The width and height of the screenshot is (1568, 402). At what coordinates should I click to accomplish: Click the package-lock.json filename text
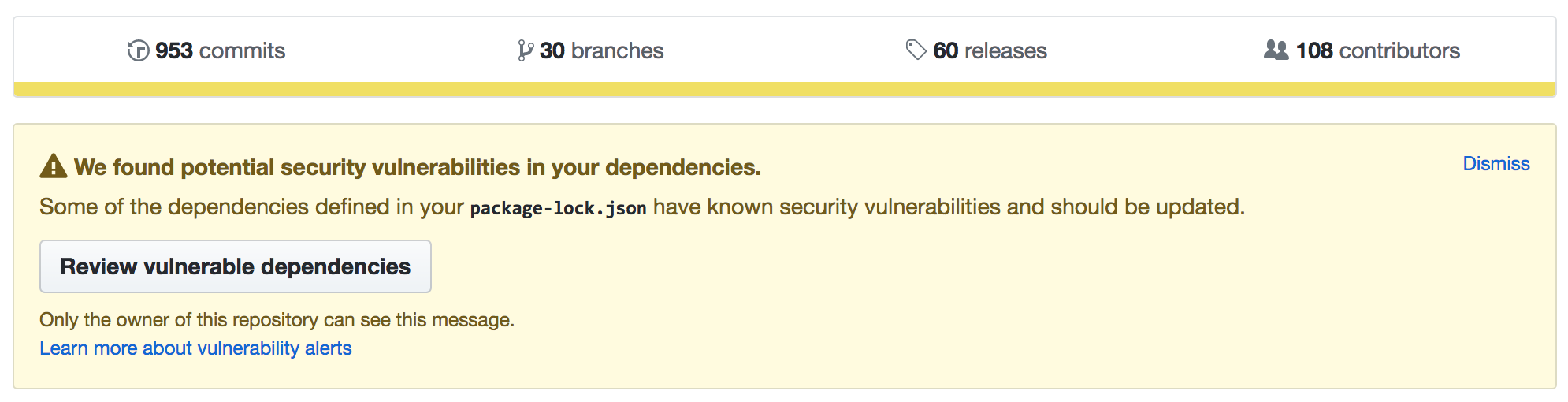point(558,208)
